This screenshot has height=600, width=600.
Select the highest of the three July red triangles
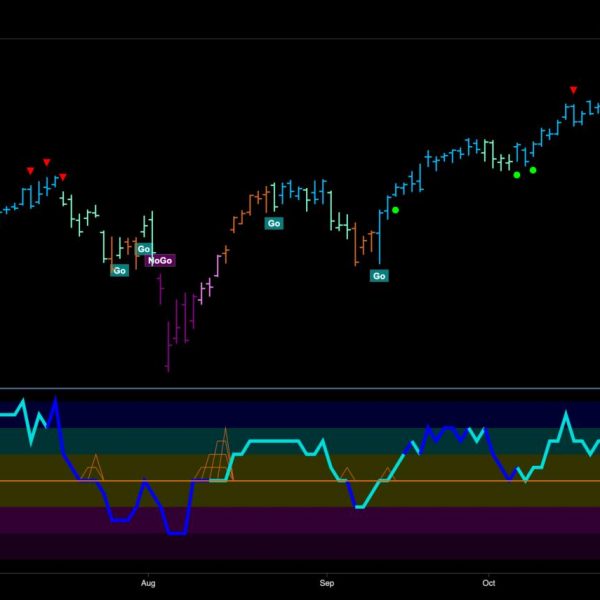click(x=47, y=162)
